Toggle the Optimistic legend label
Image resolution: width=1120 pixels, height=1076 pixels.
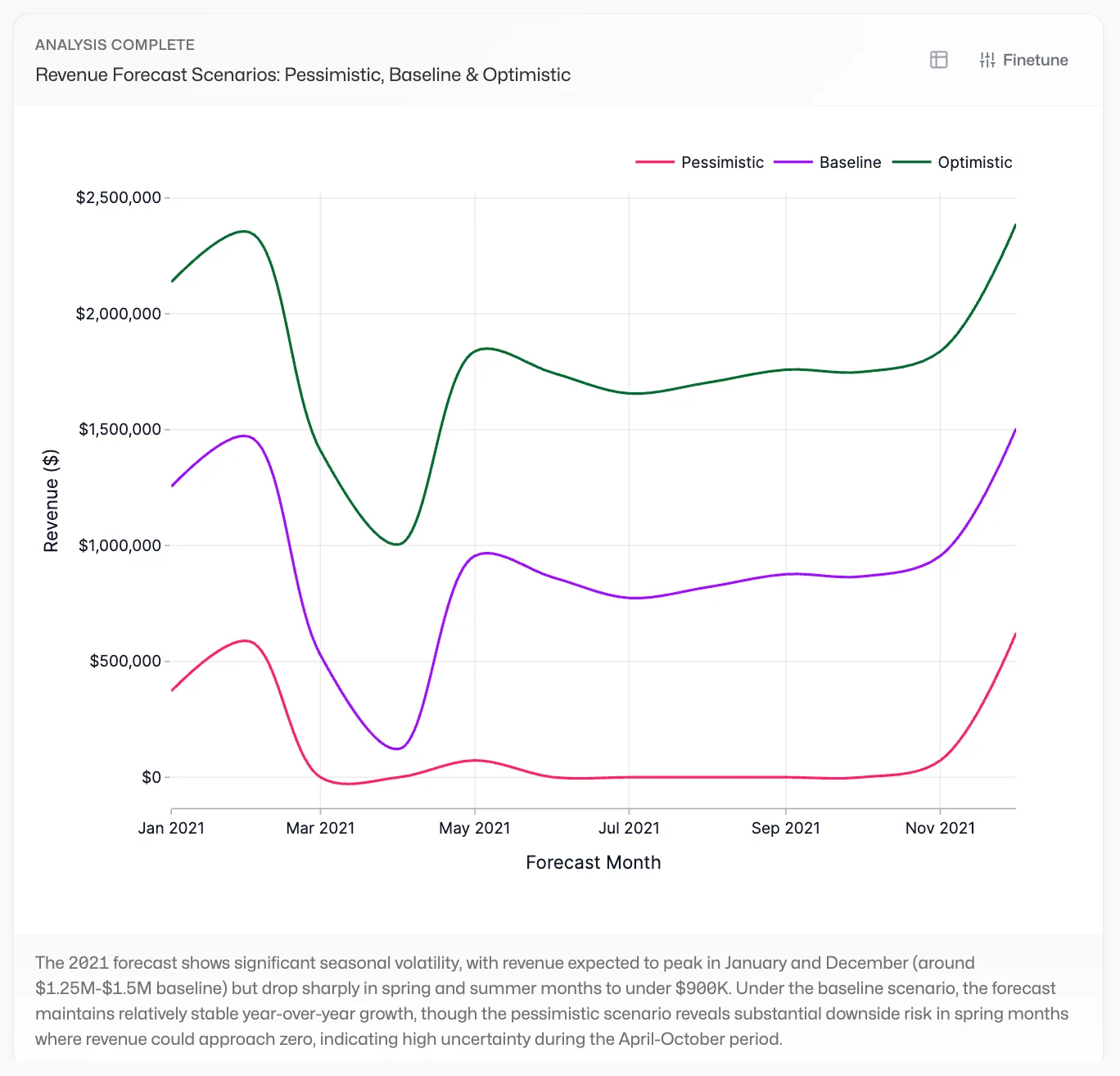point(974,162)
